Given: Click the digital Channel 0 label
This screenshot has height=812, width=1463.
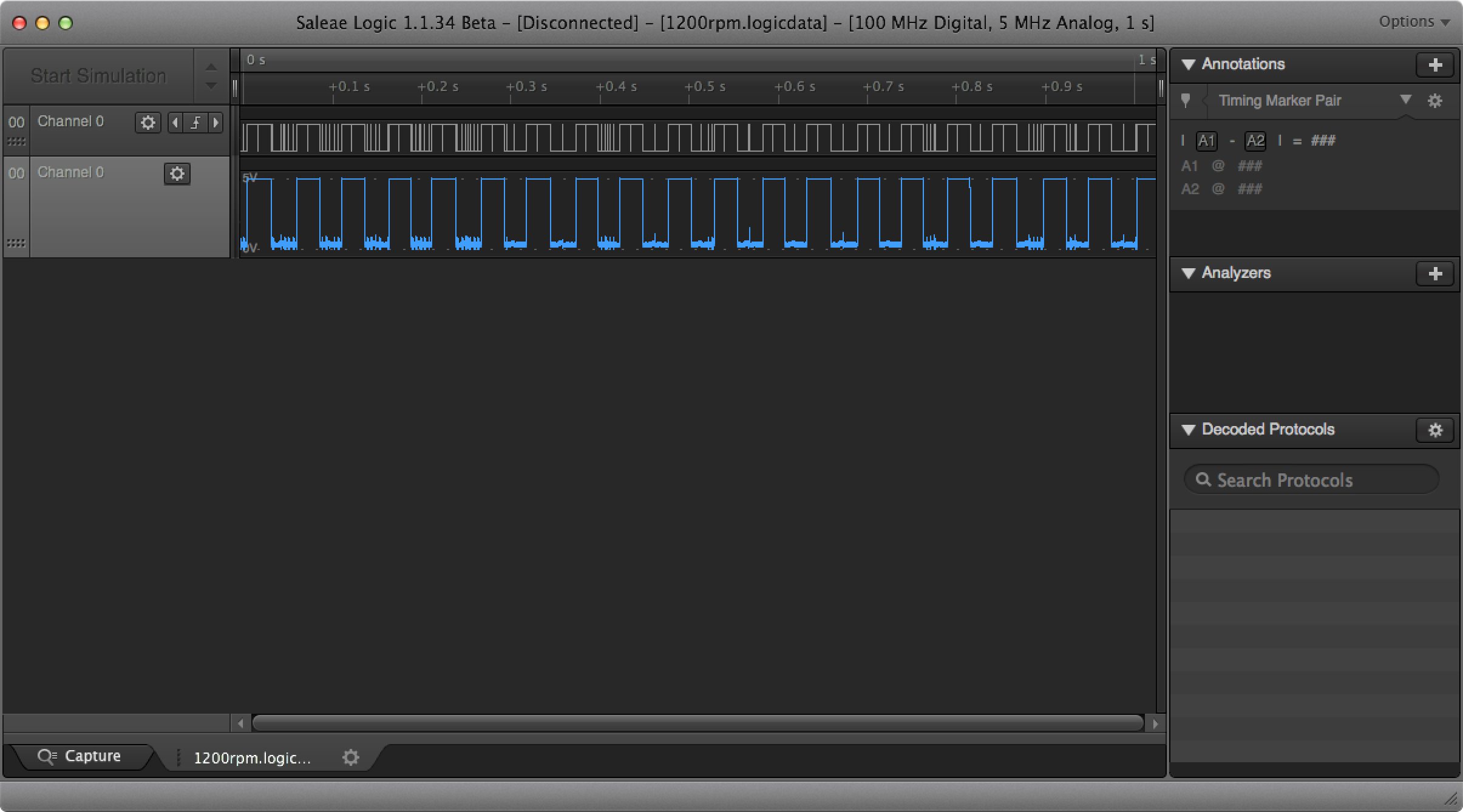Looking at the screenshot, I should tap(70, 121).
